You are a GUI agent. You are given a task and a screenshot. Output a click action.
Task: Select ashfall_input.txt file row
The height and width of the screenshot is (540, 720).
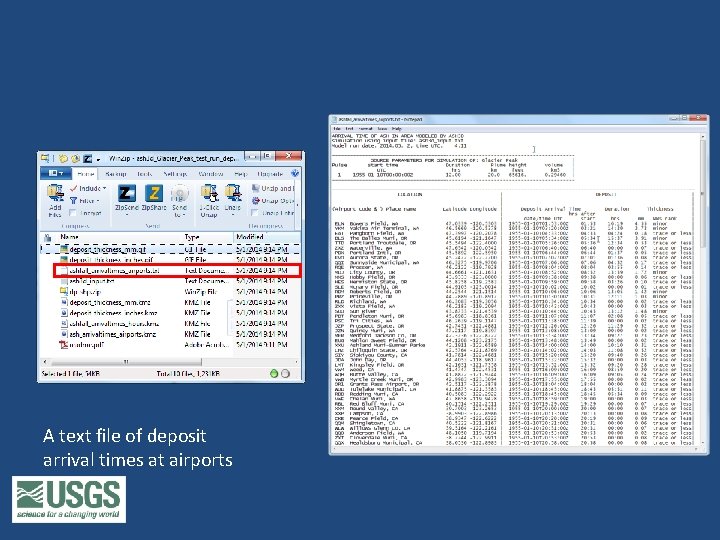[171, 281]
